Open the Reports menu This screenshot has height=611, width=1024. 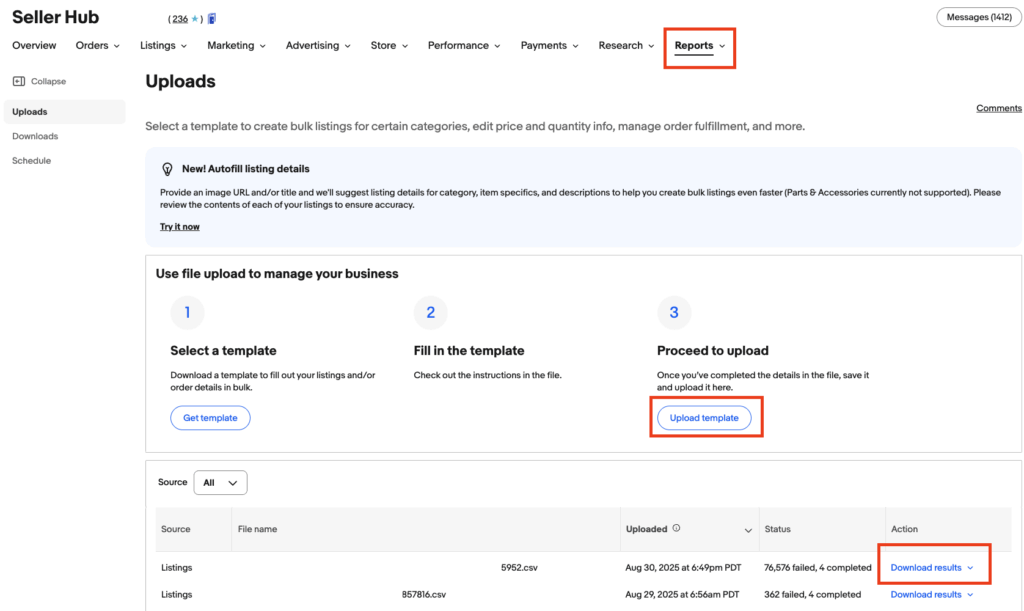point(699,46)
